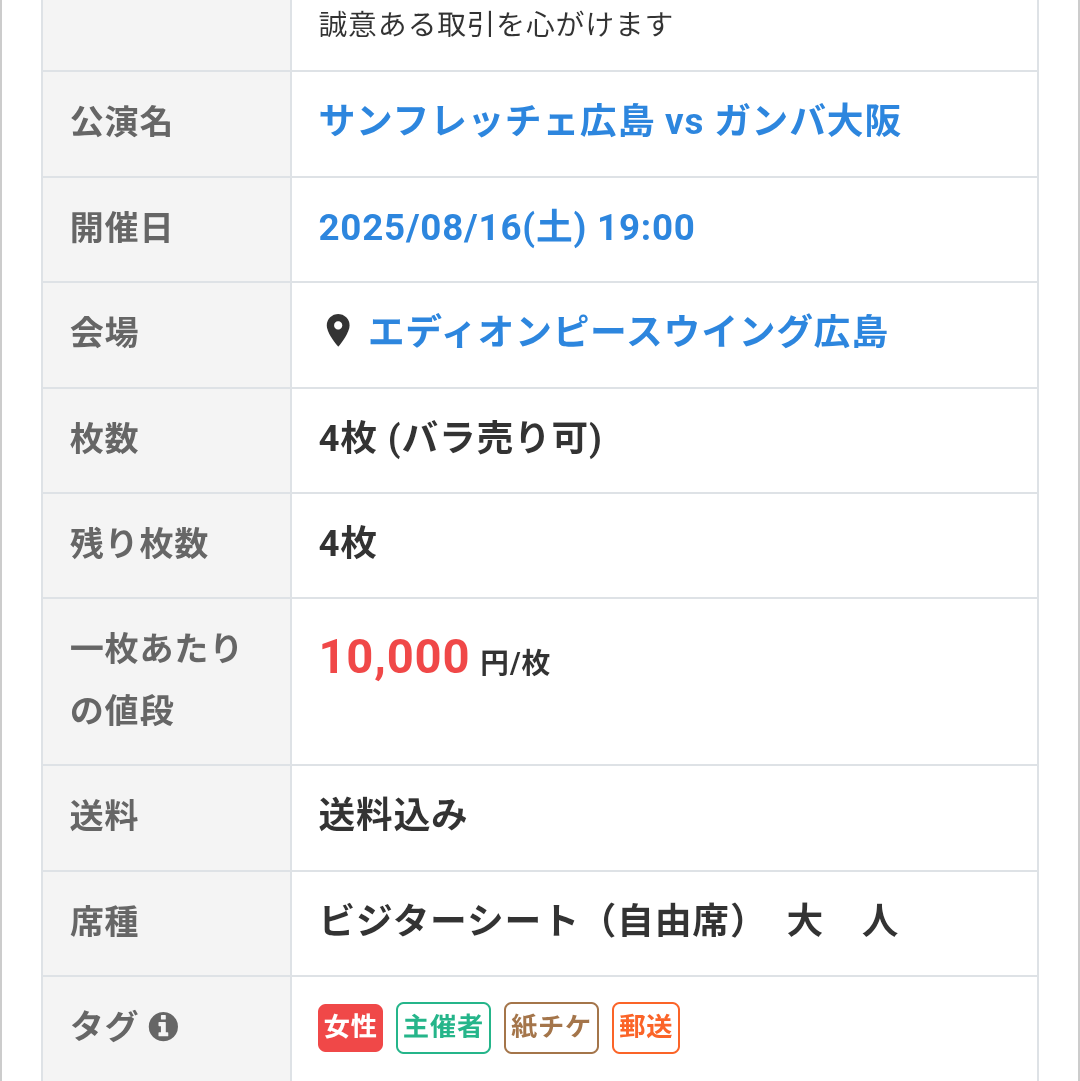Click the 公演名 row label
Screen dimensions: 1080x1081
[121, 123]
